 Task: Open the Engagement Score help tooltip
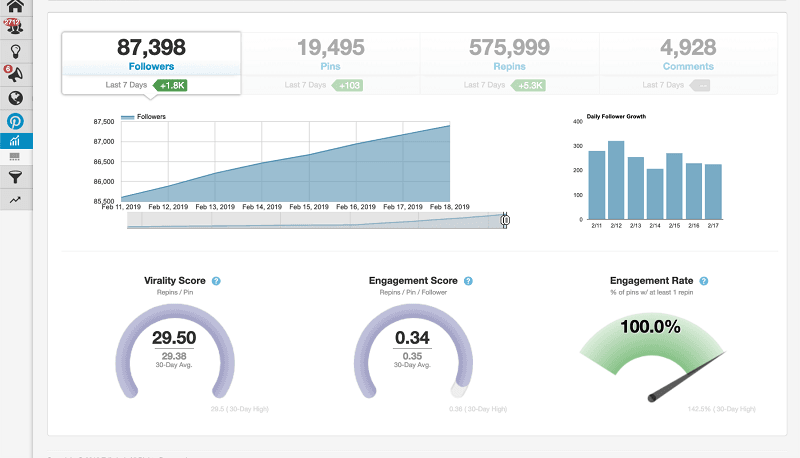tap(468, 282)
